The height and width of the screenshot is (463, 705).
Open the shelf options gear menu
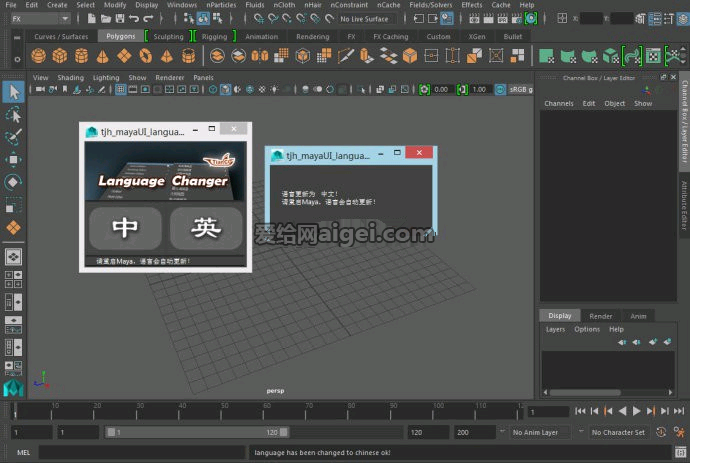17,59
